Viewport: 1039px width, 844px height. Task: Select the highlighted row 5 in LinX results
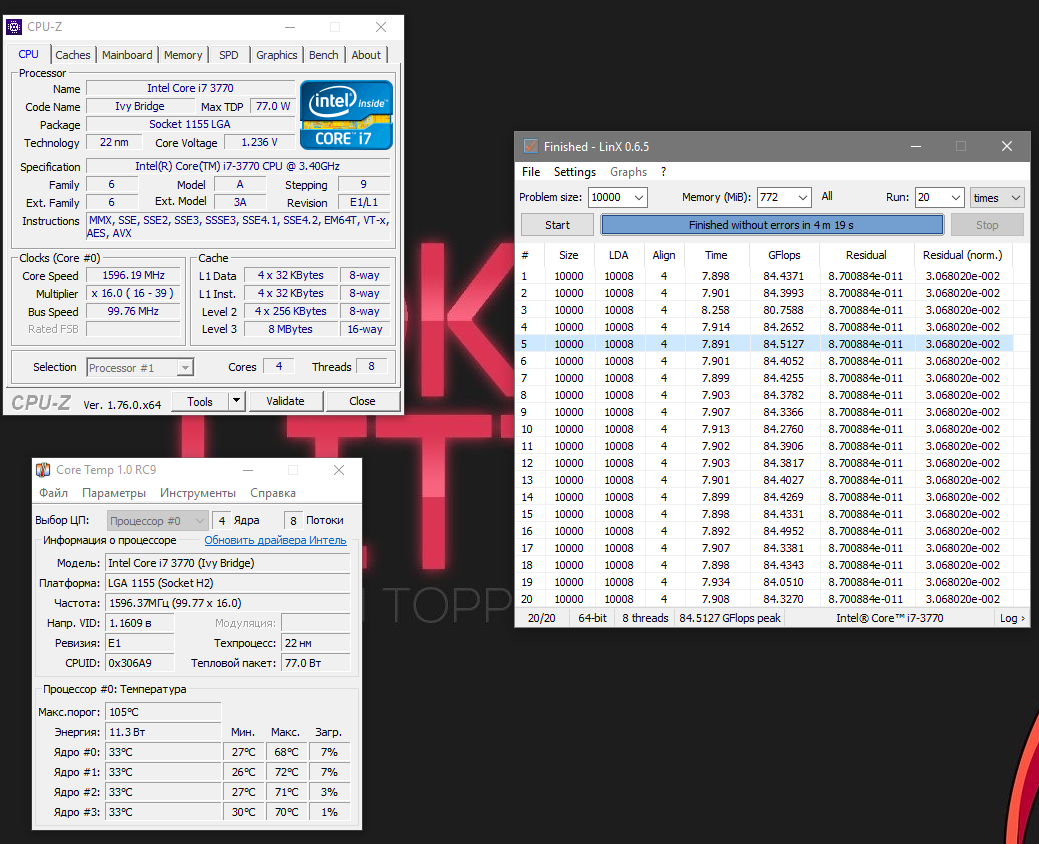764,344
